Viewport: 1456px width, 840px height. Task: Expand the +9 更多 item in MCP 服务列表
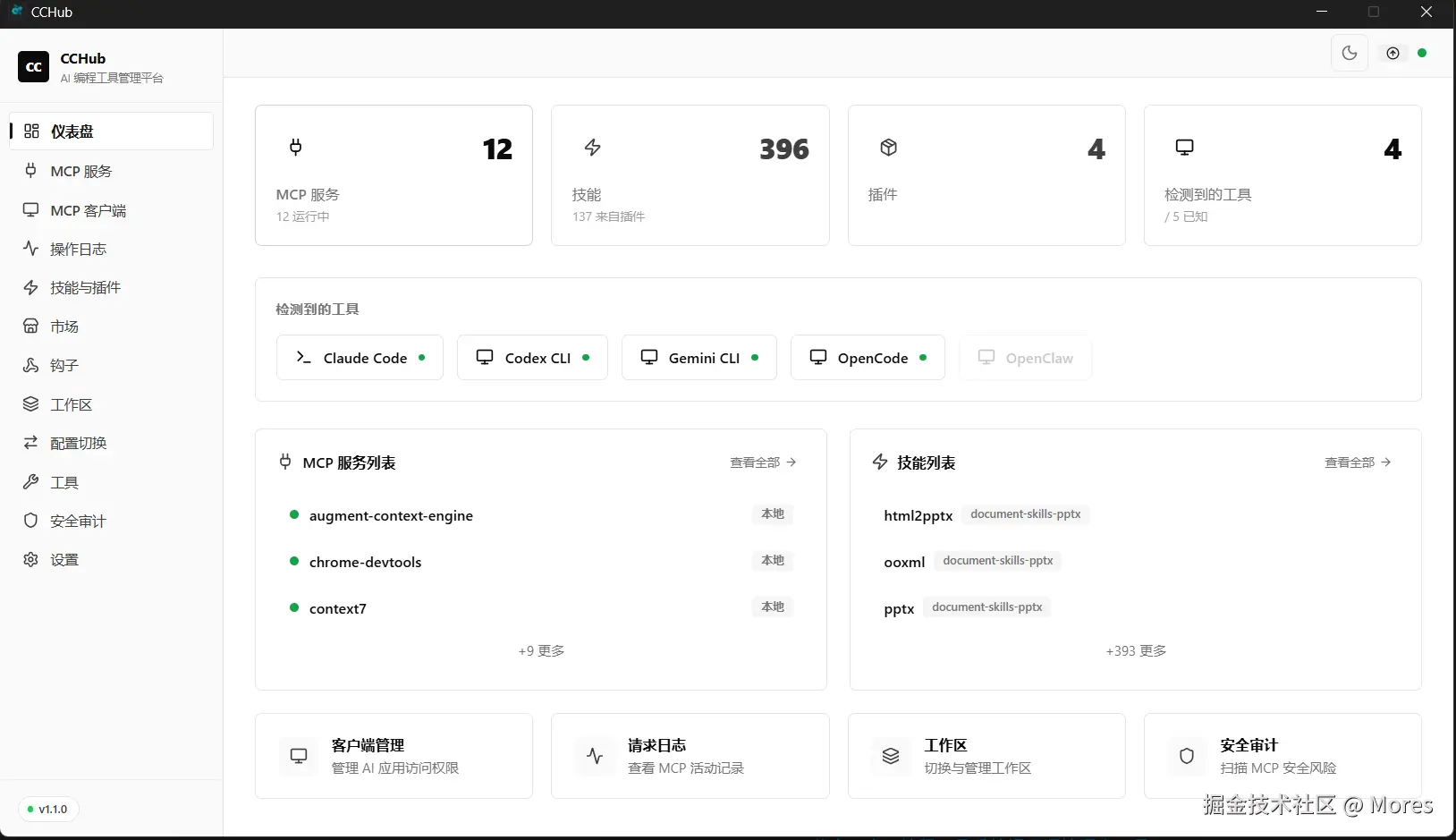[542, 651]
